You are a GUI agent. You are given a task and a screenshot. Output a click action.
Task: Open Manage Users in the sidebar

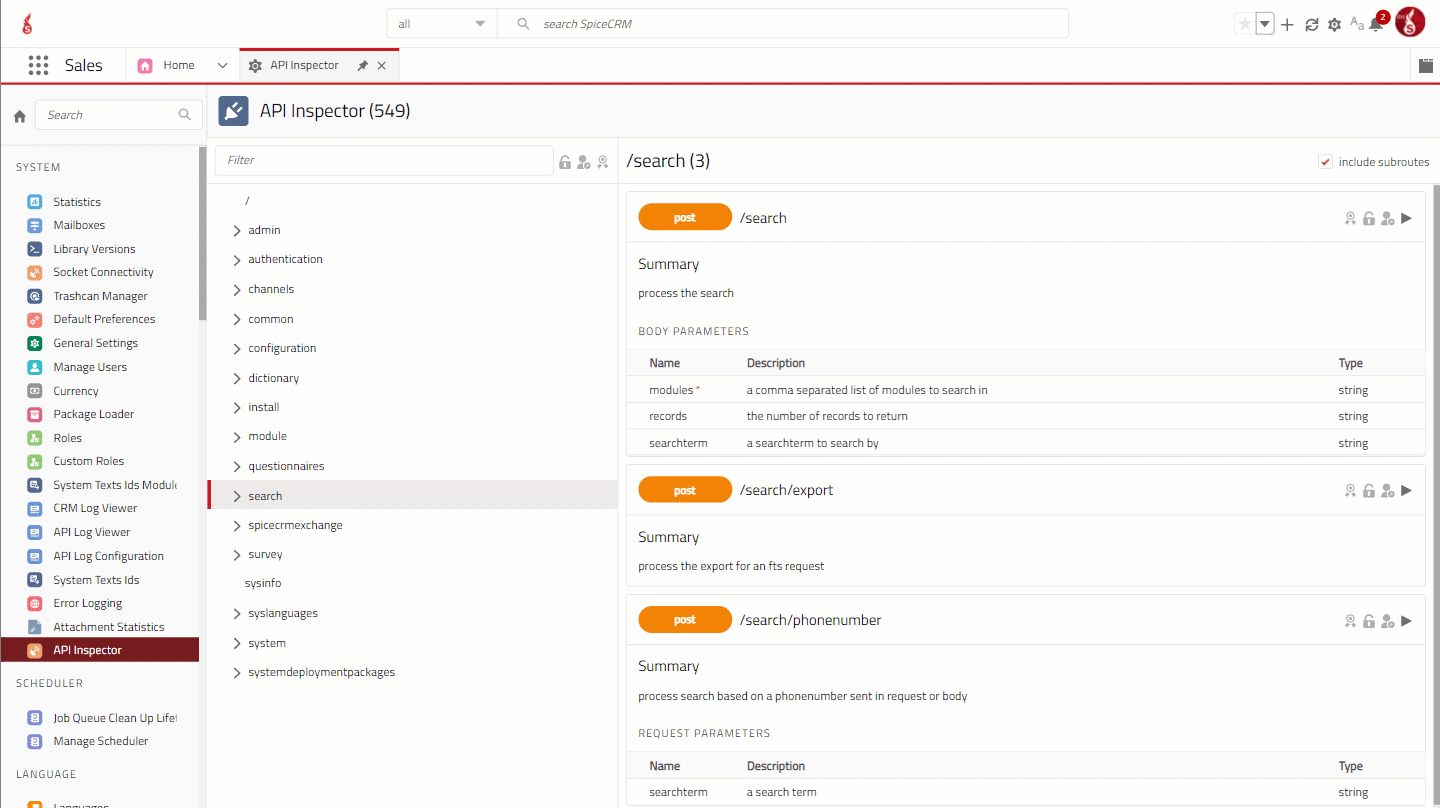(x=90, y=367)
